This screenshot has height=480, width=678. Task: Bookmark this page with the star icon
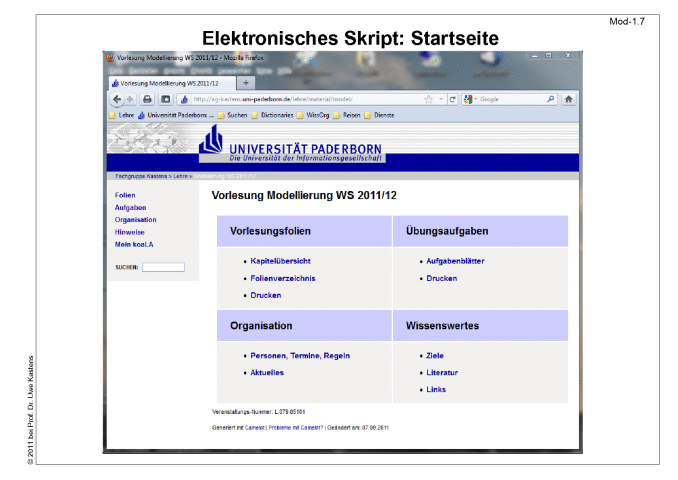coord(429,99)
